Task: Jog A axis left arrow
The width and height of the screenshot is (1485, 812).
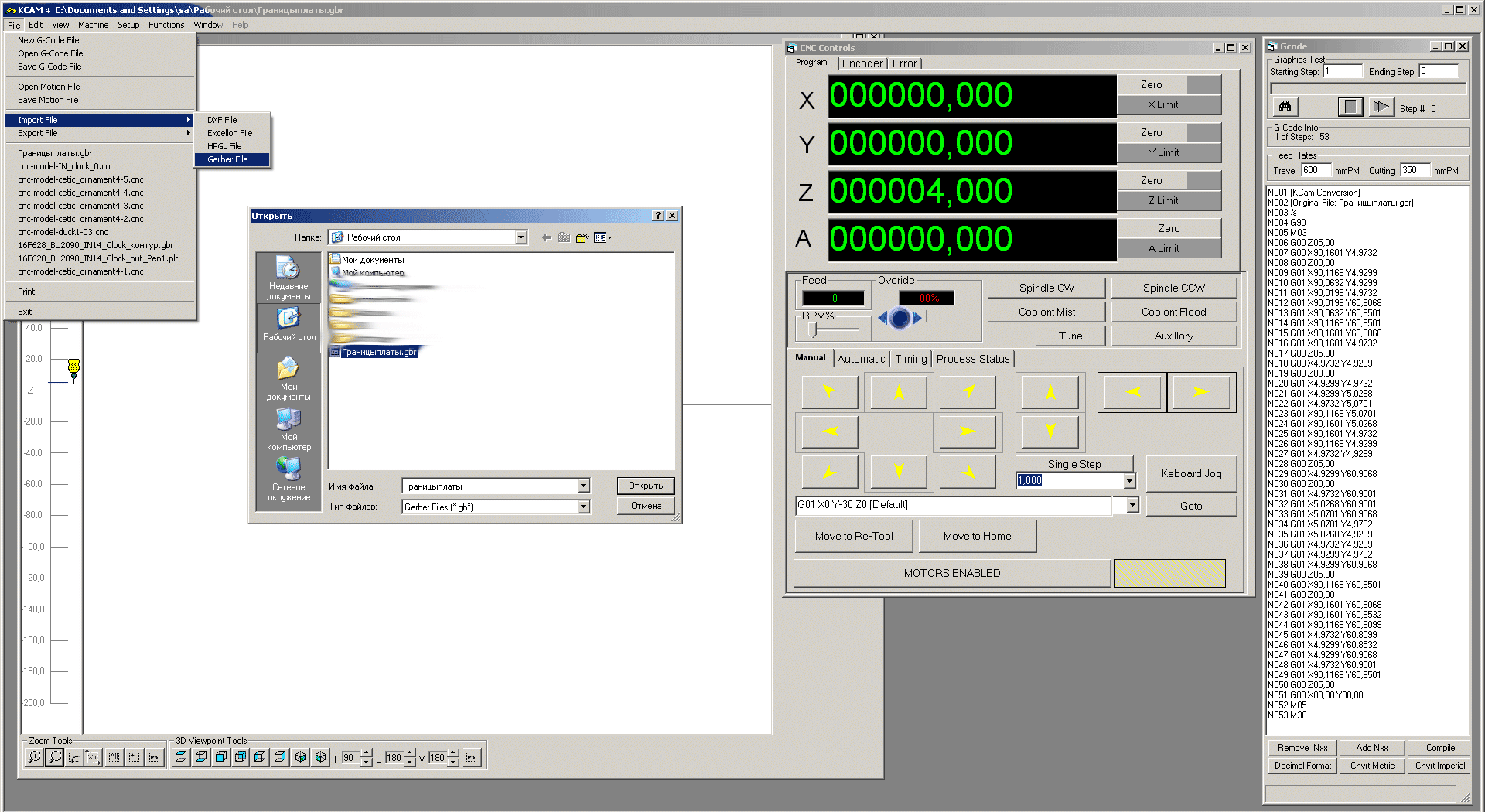Action: (1132, 391)
